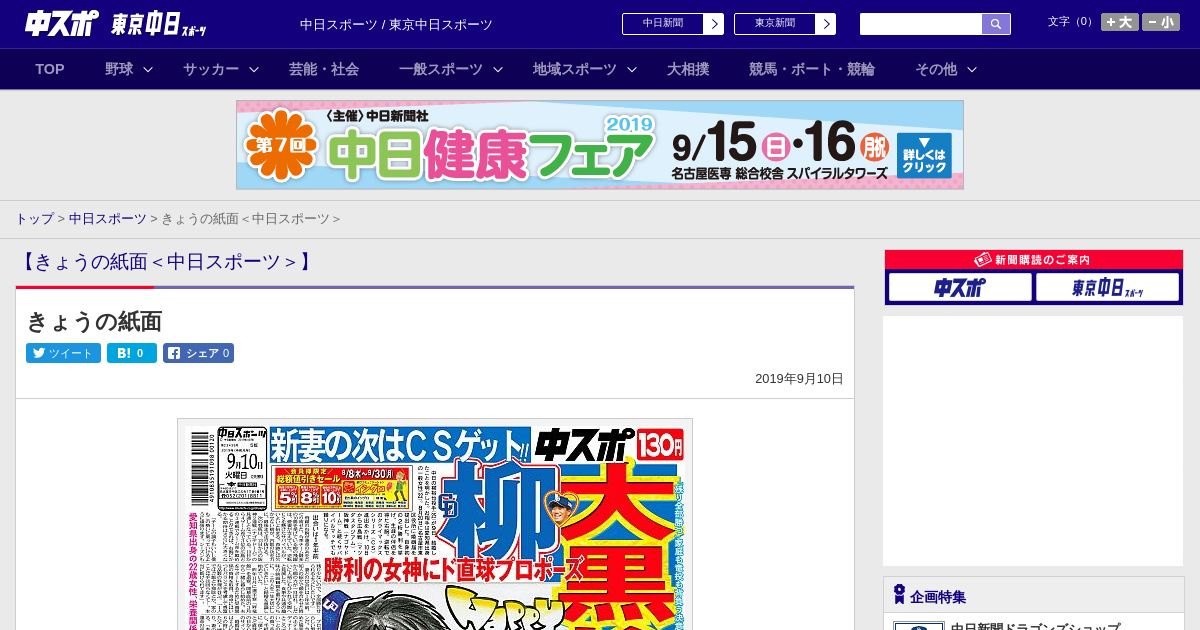The width and height of the screenshot is (1200, 630).
Task: Click the 中日健康フェア banner ad
Action: [600, 145]
